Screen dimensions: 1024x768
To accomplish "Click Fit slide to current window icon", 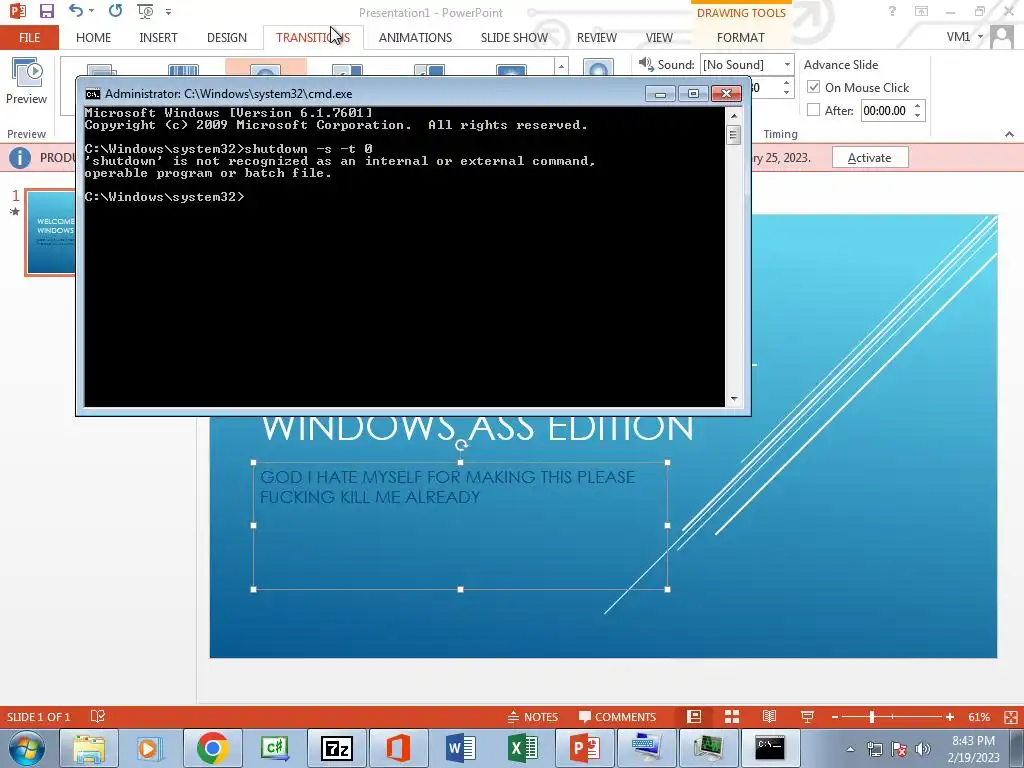I will pyautogui.click(x=1010, y=717).
